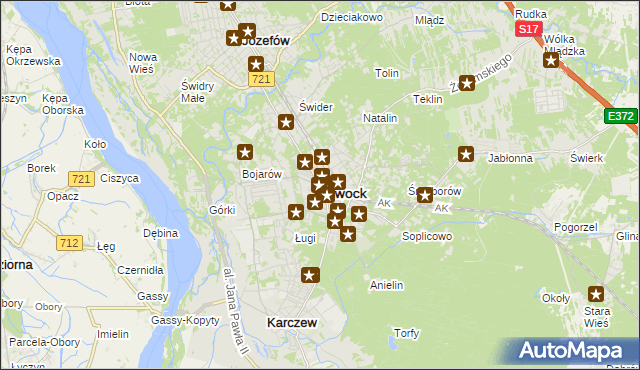The height and width of the screenshot is (370, 640).
Task: Click the Borek label
Action: pyautogui.click(x=41, y=168)
